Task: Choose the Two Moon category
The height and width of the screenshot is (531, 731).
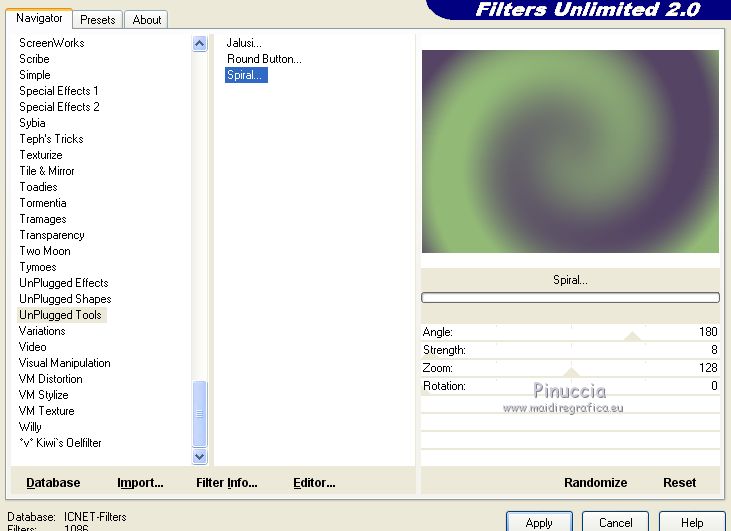Action: tap(45, 251)
